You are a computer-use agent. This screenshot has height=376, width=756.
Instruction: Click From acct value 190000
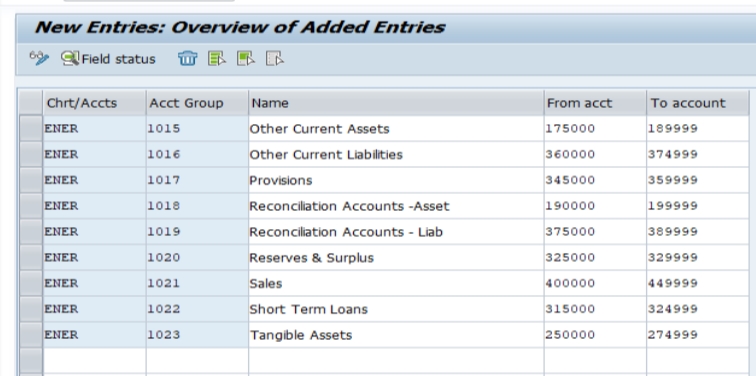[x=595, y=206]
